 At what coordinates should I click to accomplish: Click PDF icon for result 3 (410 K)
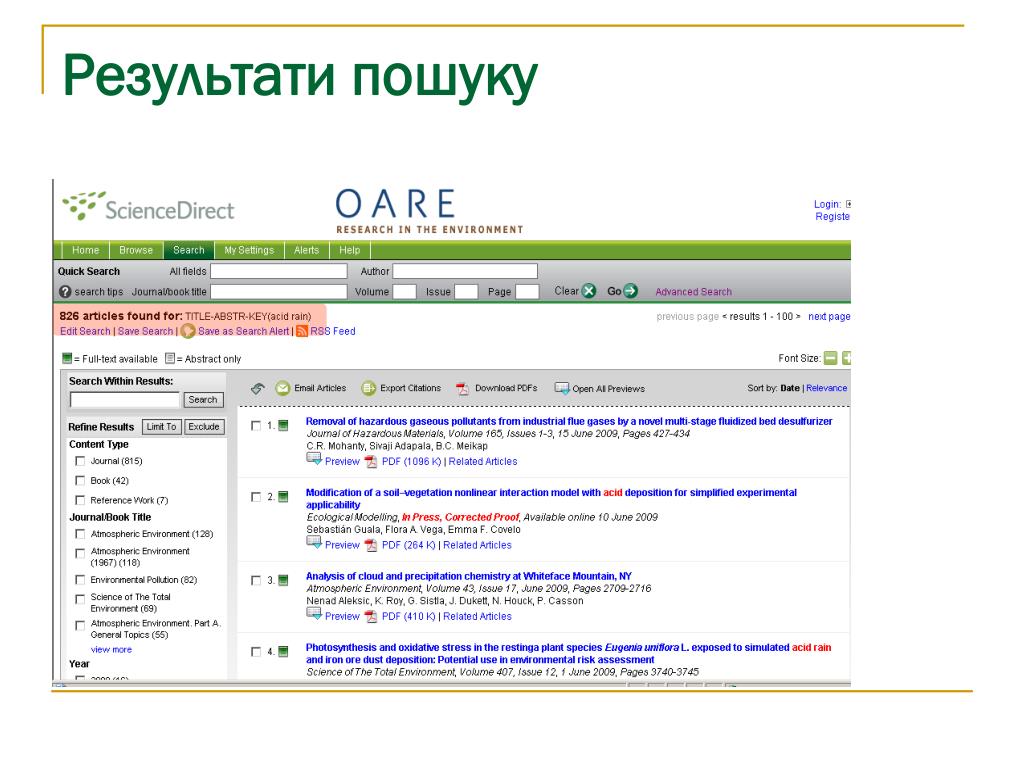pos(371,616)
